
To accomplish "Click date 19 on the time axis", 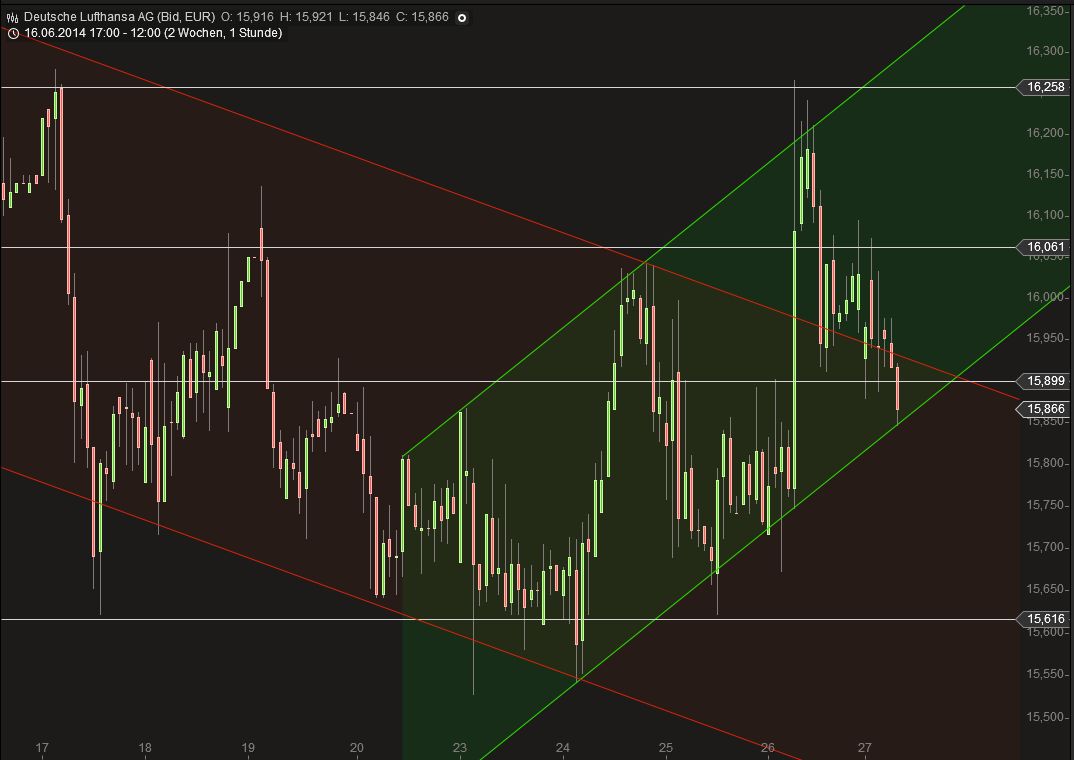I will click(248, 748).
